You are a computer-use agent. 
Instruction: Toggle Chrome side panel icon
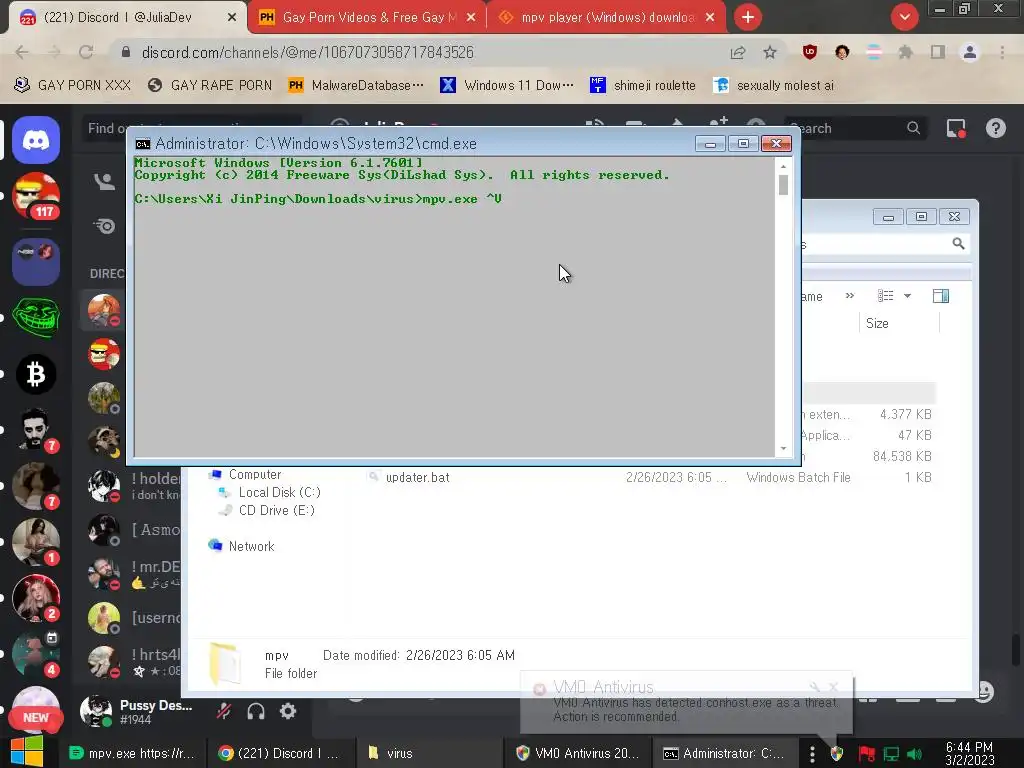[938, 52]
